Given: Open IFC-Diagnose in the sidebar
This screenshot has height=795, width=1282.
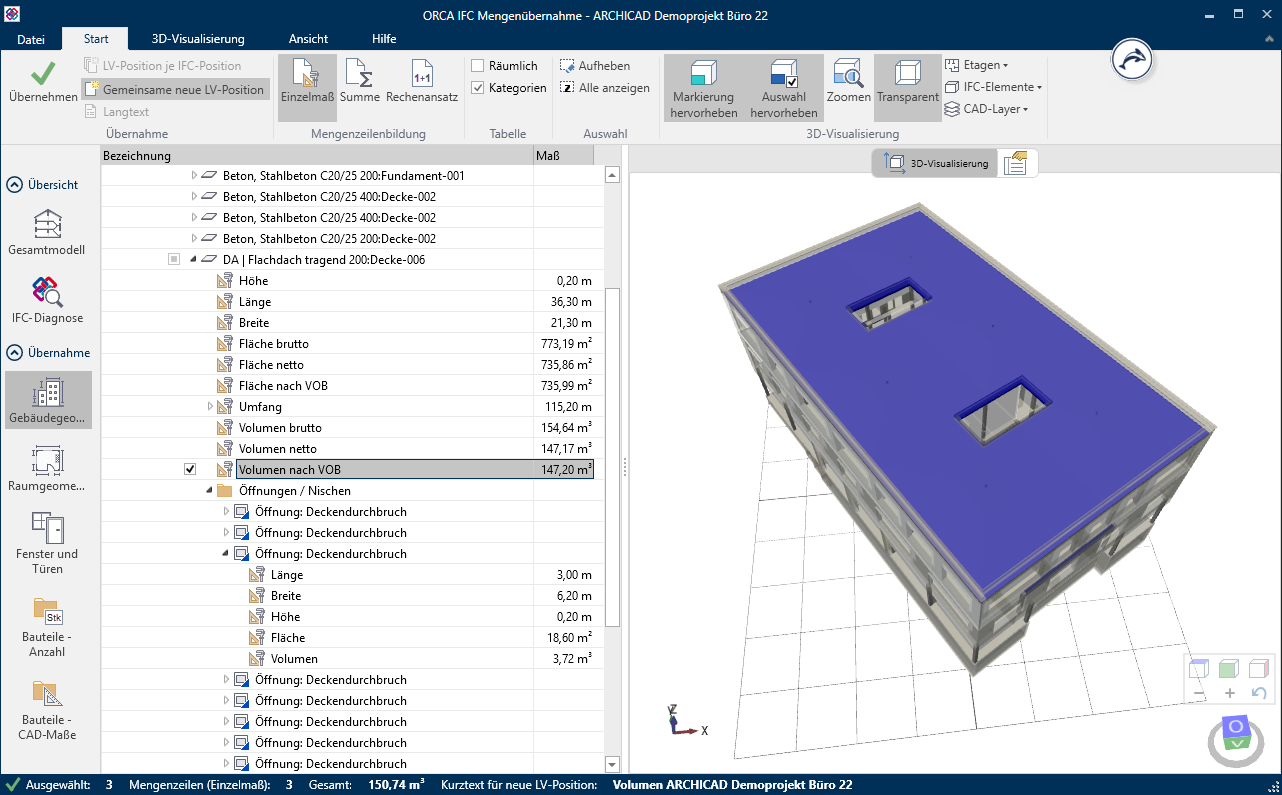Looking at the screenshot, I should point(48,300).
